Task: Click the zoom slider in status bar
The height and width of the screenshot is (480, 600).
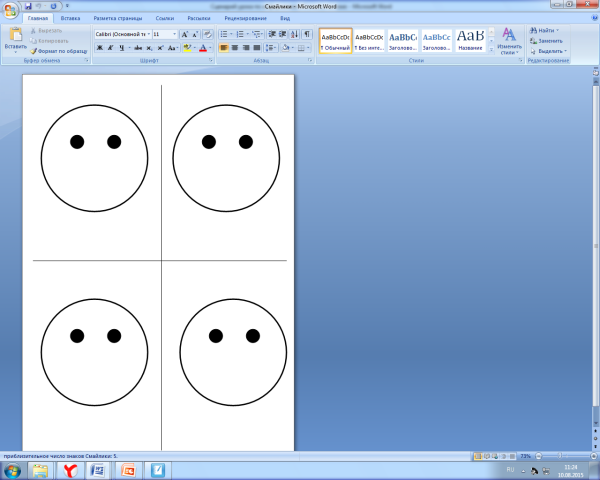Action: tap(557, 455)
